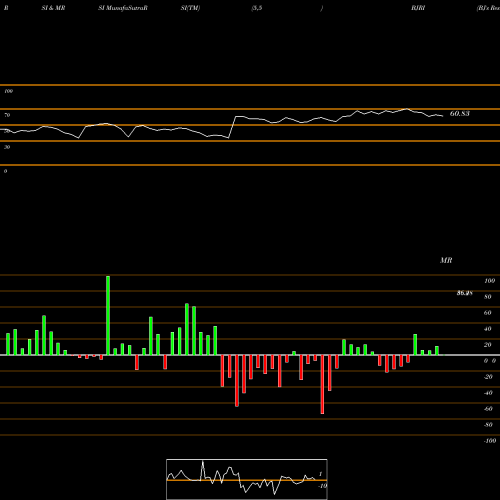Viewport: 500px width, 500px height.
Task: Click the deepest red MR bar
Action: (x=322, y=384)
